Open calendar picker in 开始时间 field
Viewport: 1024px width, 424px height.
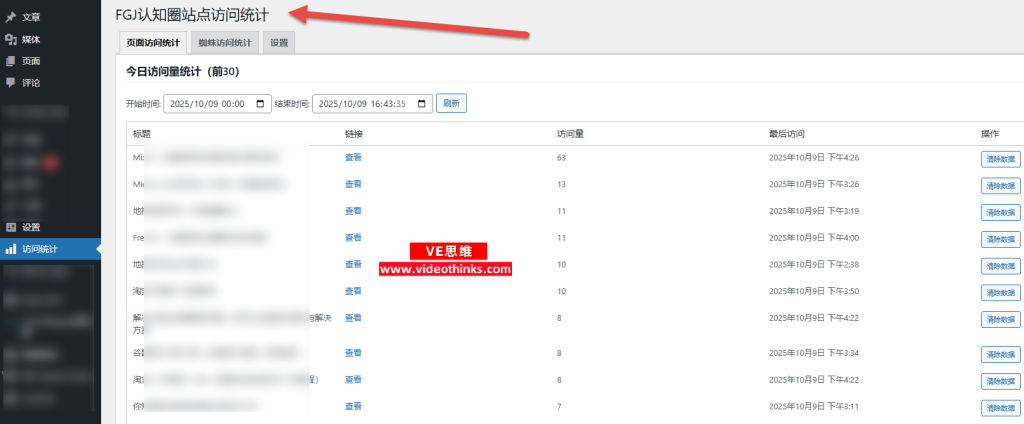(261, 104)
